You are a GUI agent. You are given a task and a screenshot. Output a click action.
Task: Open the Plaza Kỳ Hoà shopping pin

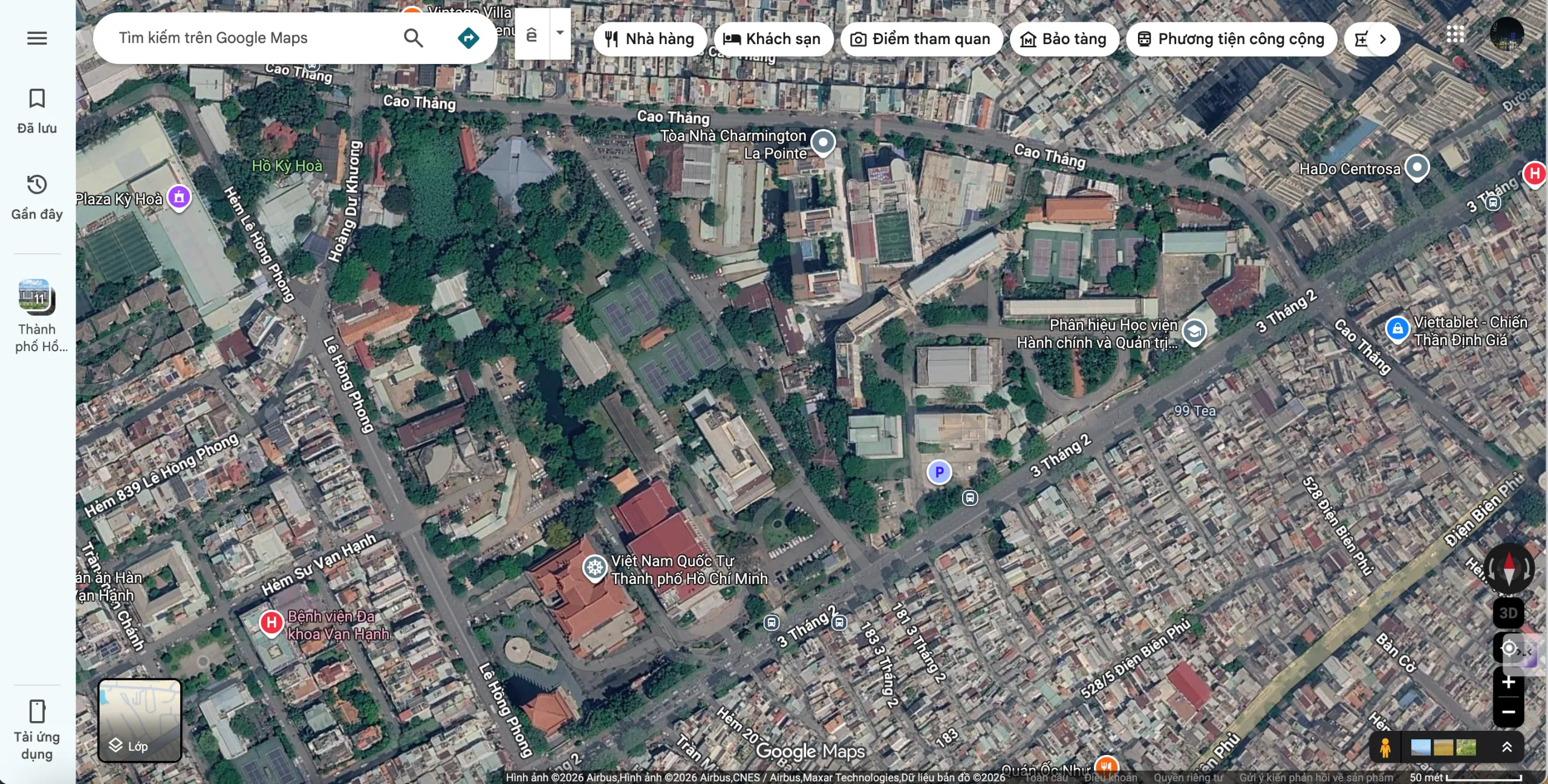179,198
